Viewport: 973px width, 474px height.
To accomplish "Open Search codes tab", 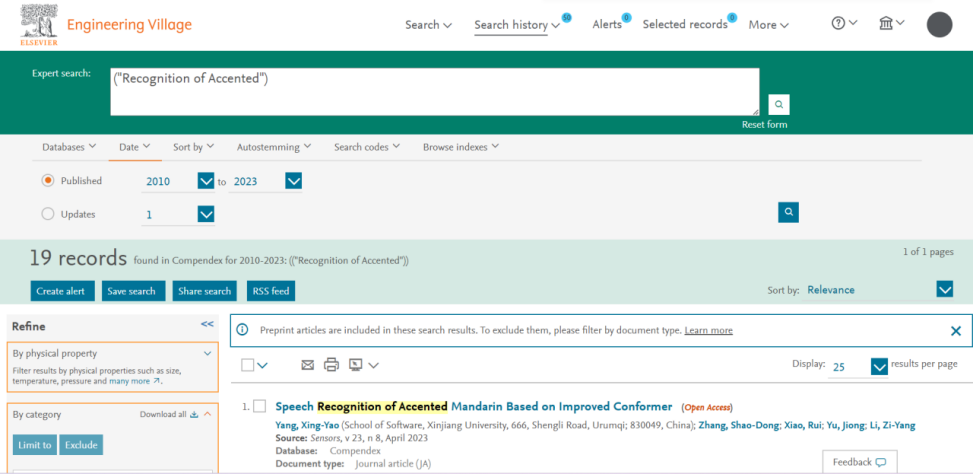I will pos(367,147).
